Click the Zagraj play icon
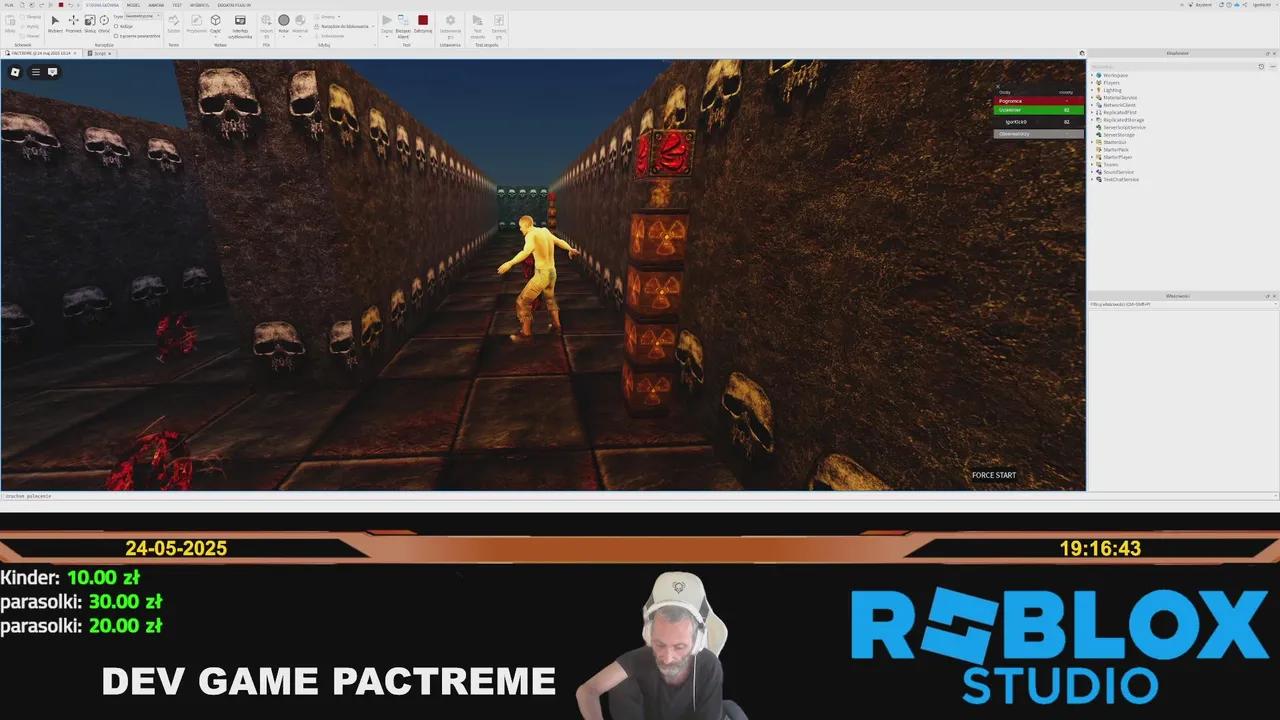 click(387, 20)
